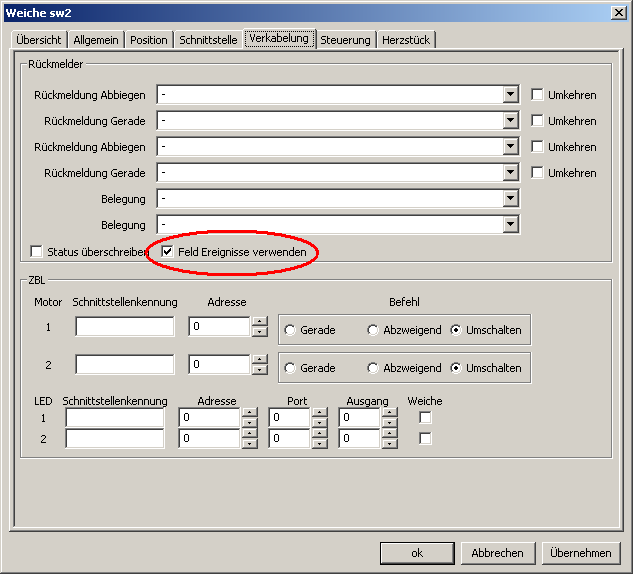Expand first Belegung dropdown list
Viewport: 633px width, 574px height.
511,199
